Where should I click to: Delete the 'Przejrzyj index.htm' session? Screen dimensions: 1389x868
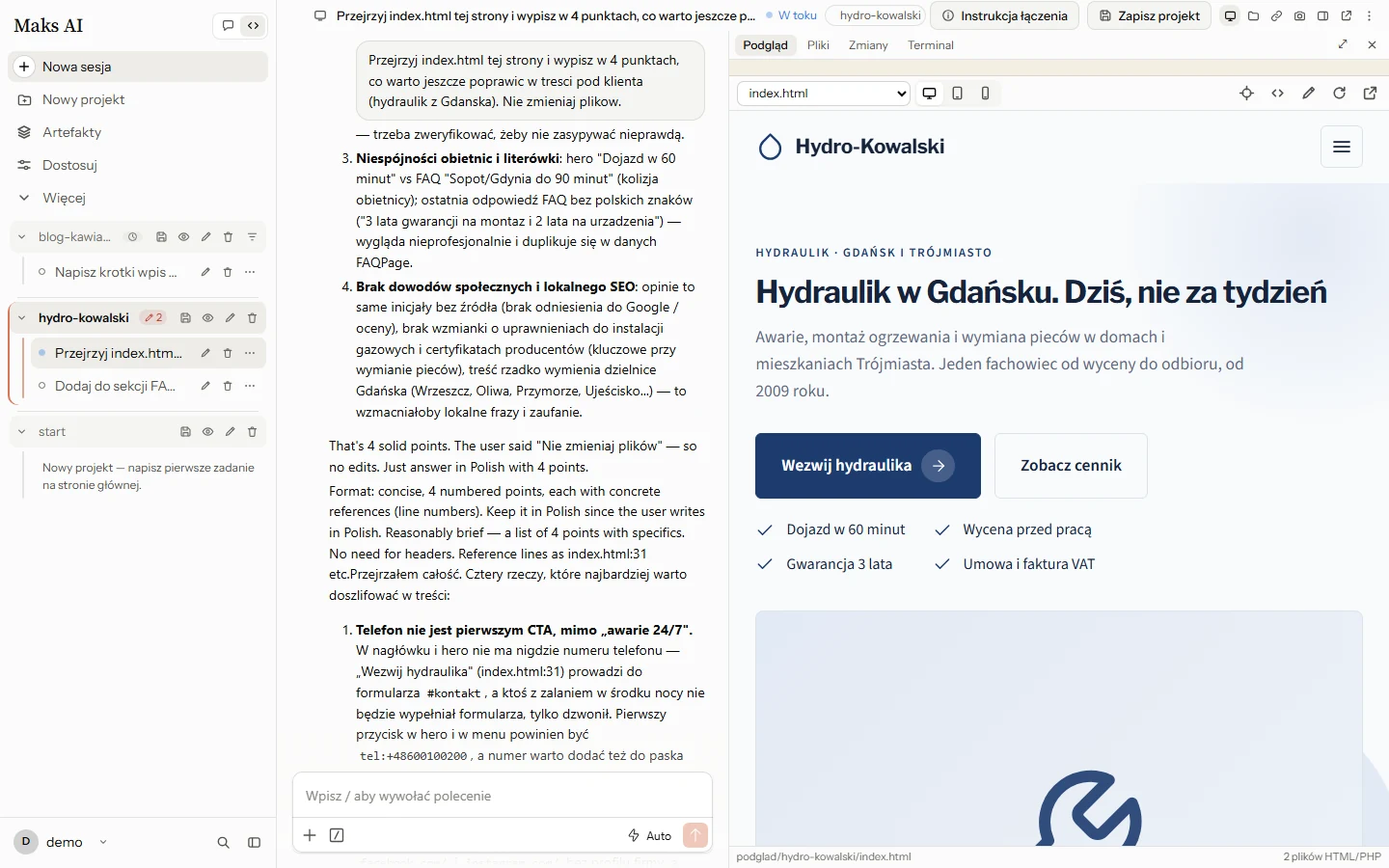point(228,353)
